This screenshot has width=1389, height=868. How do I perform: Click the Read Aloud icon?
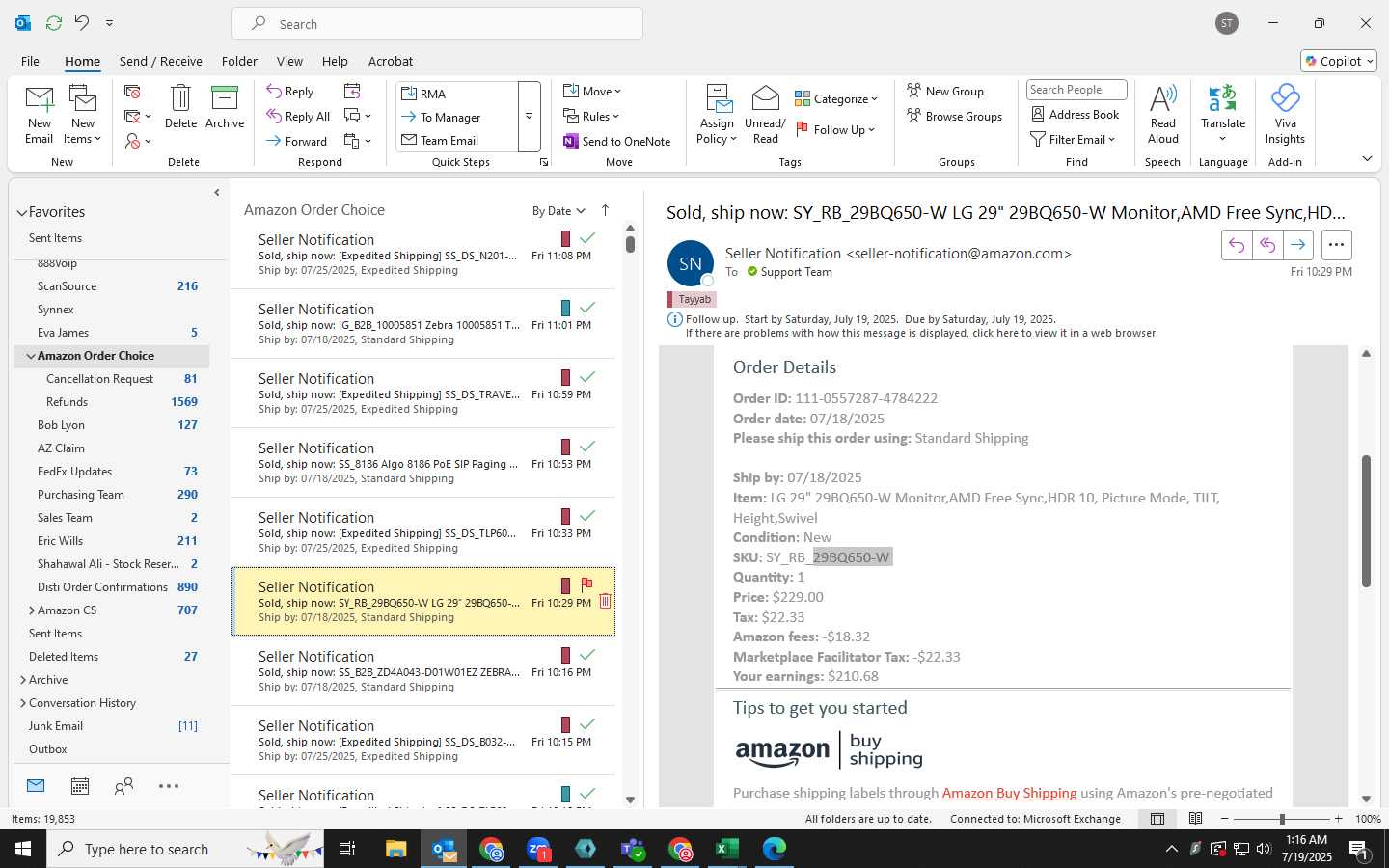coord(1163,98)
